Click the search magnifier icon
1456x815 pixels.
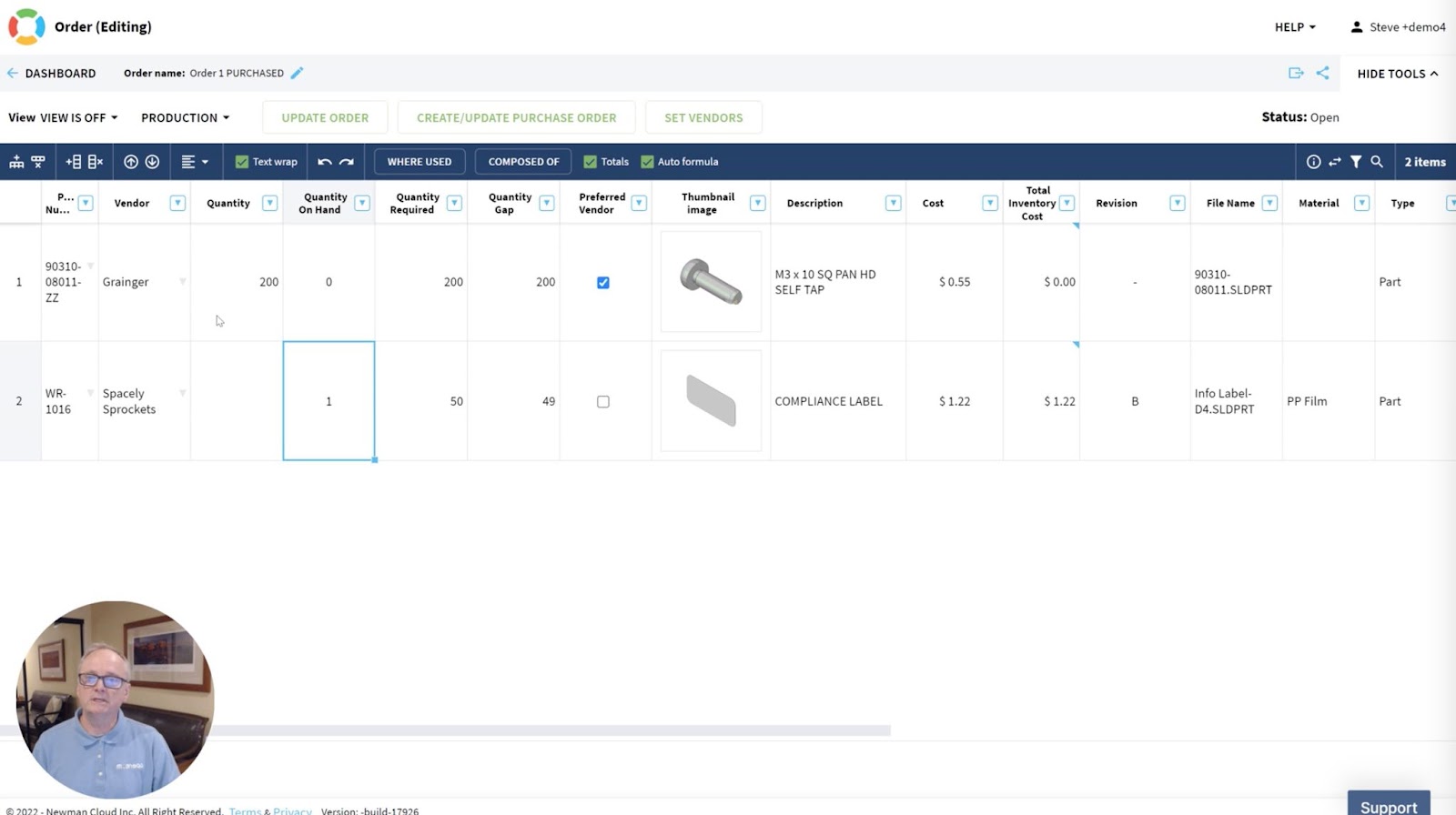[1377, 162]
